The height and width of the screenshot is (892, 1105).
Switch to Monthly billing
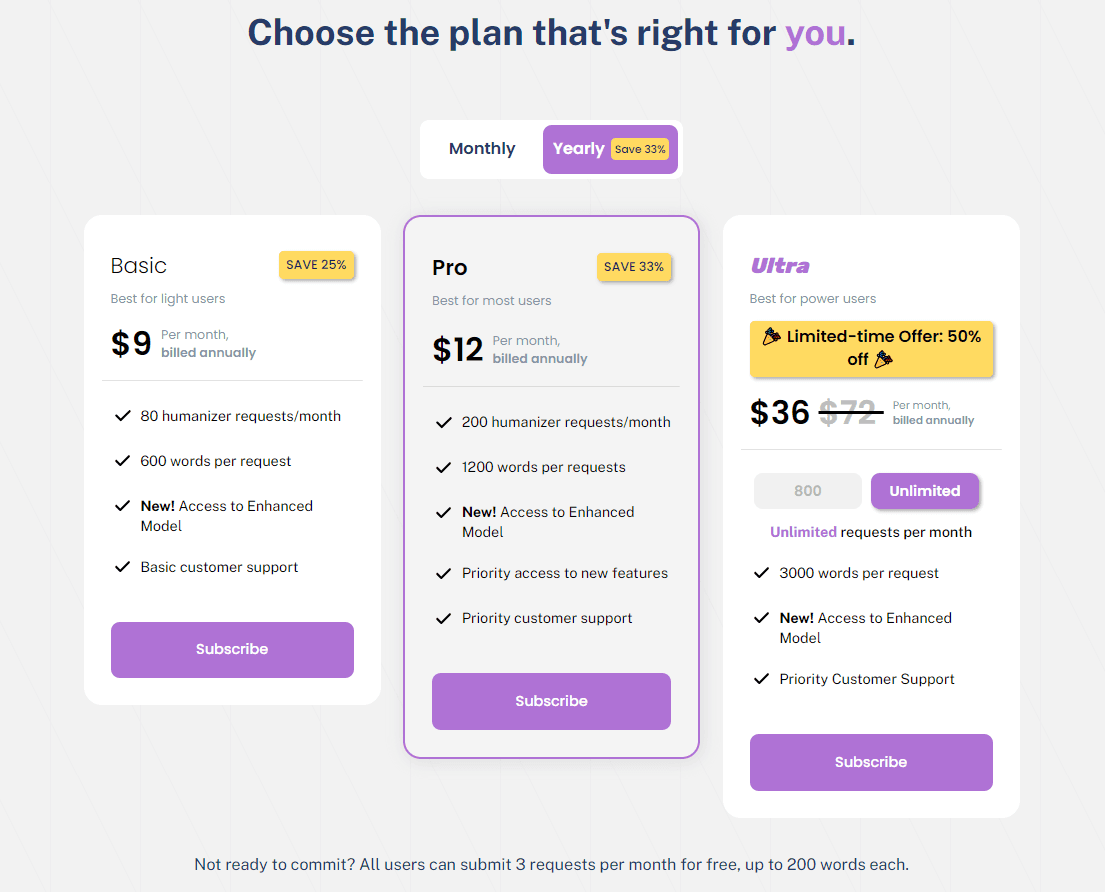pyautogui.click(x=482, y=149)
